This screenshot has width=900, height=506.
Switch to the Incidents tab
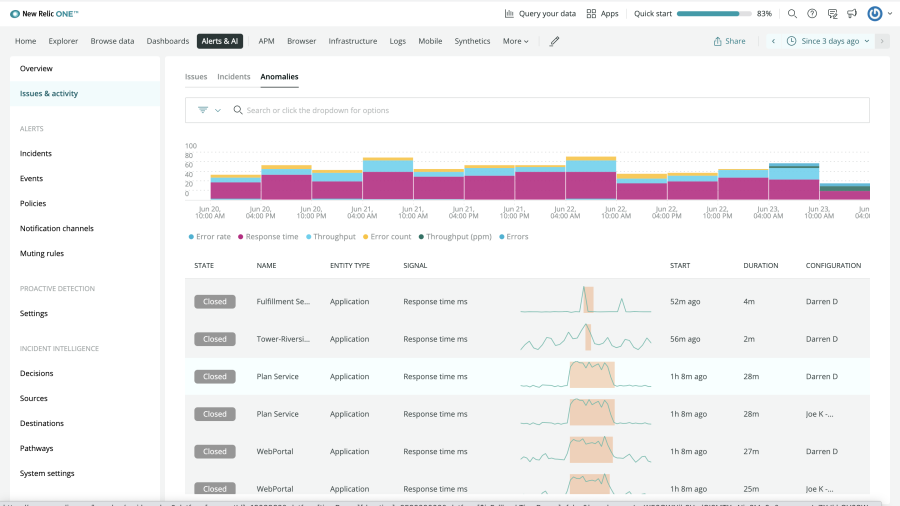point(234,76)
